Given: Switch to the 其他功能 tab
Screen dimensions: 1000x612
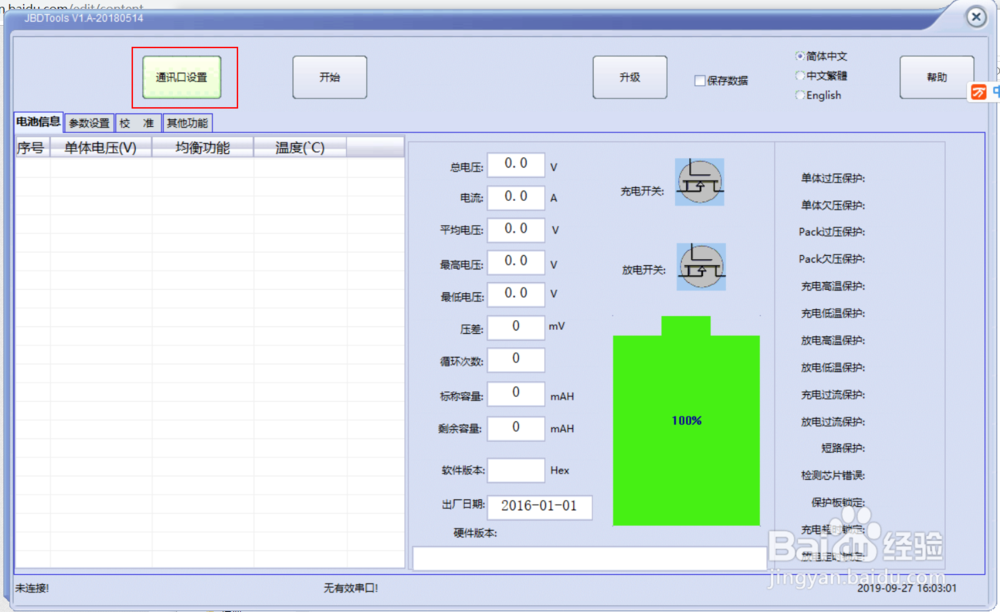Looking at the screenshot, I should [188, 123].
